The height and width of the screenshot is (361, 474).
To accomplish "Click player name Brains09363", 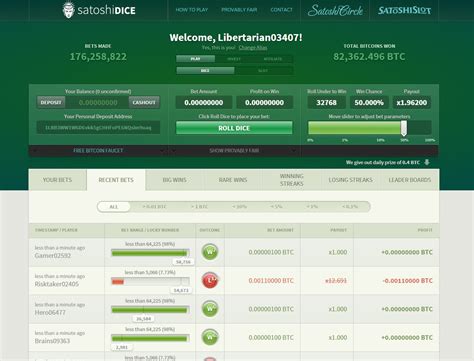I will coord(52,341).
